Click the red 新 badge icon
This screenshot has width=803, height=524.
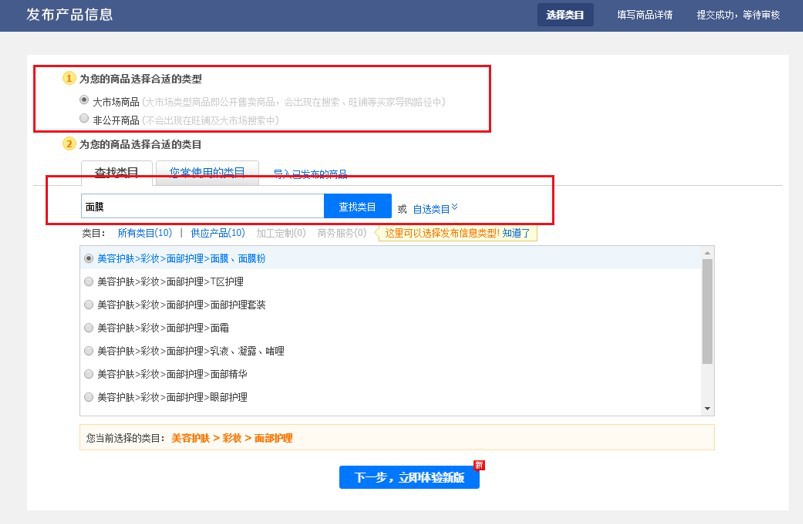[479, 465]
